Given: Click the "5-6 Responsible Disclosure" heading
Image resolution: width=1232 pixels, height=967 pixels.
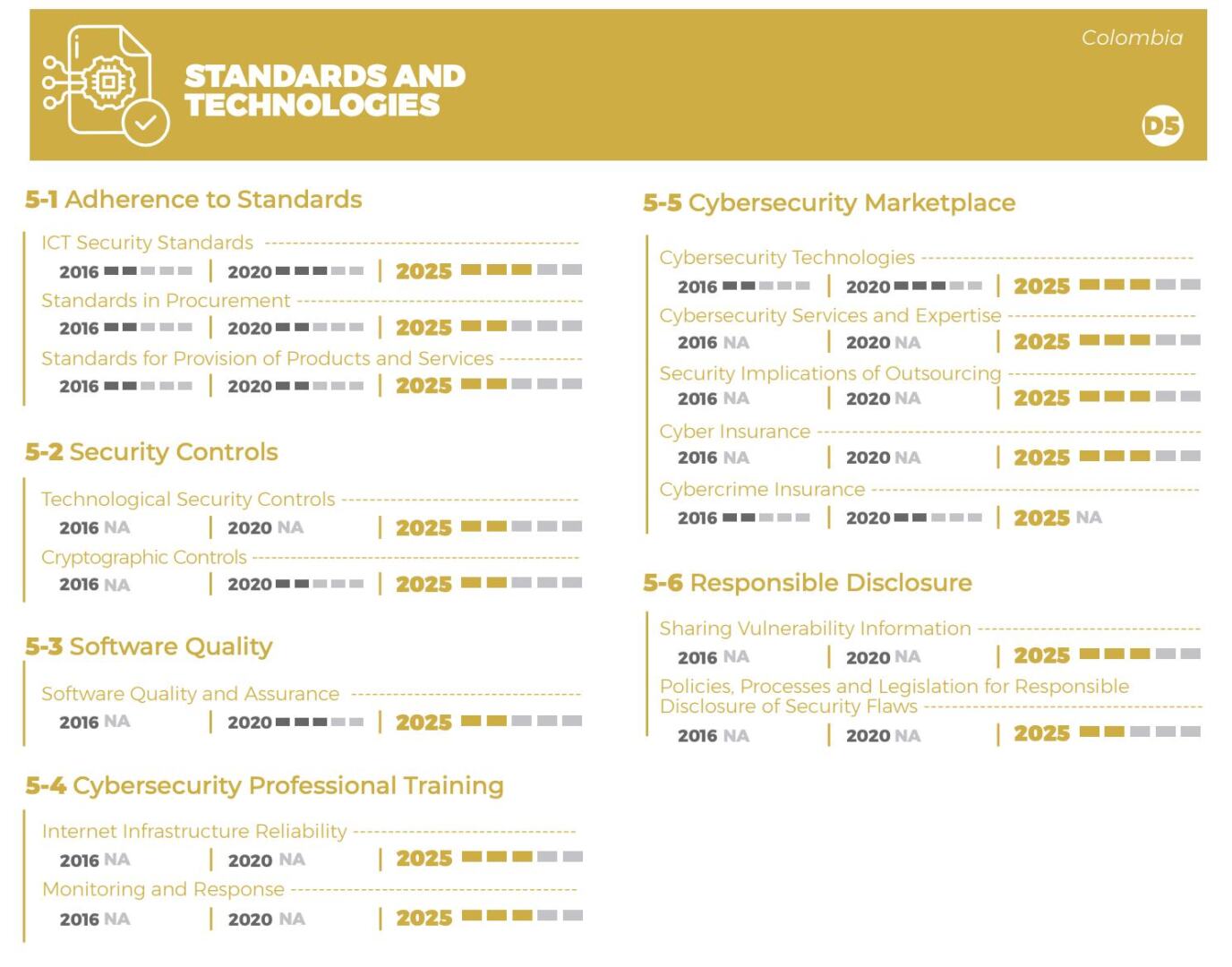Looking at the screenshot, I should [807, 583].
